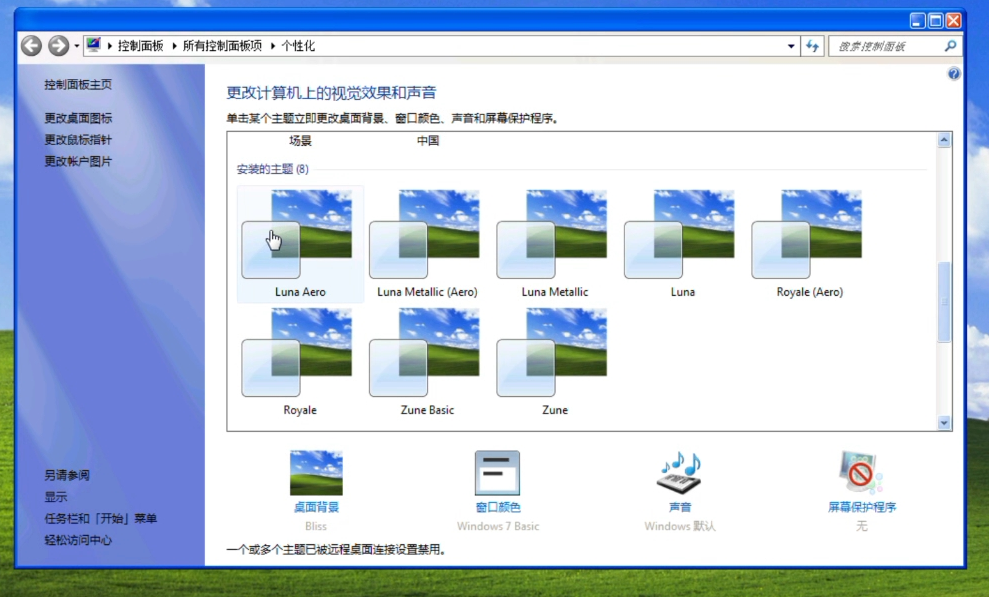Image resolution: width=989 pixels, height=597 pixels.
Task: Open 屏幕保护程序 screensaver icon
Action: pyautogui.click(x=862, y=472)
